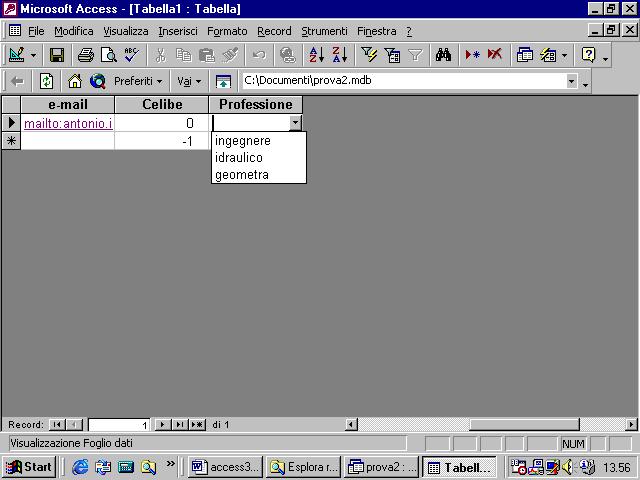Click the New Object toolbar icon
The width and height of the screenshot is (640, 480).
[548, 55]
